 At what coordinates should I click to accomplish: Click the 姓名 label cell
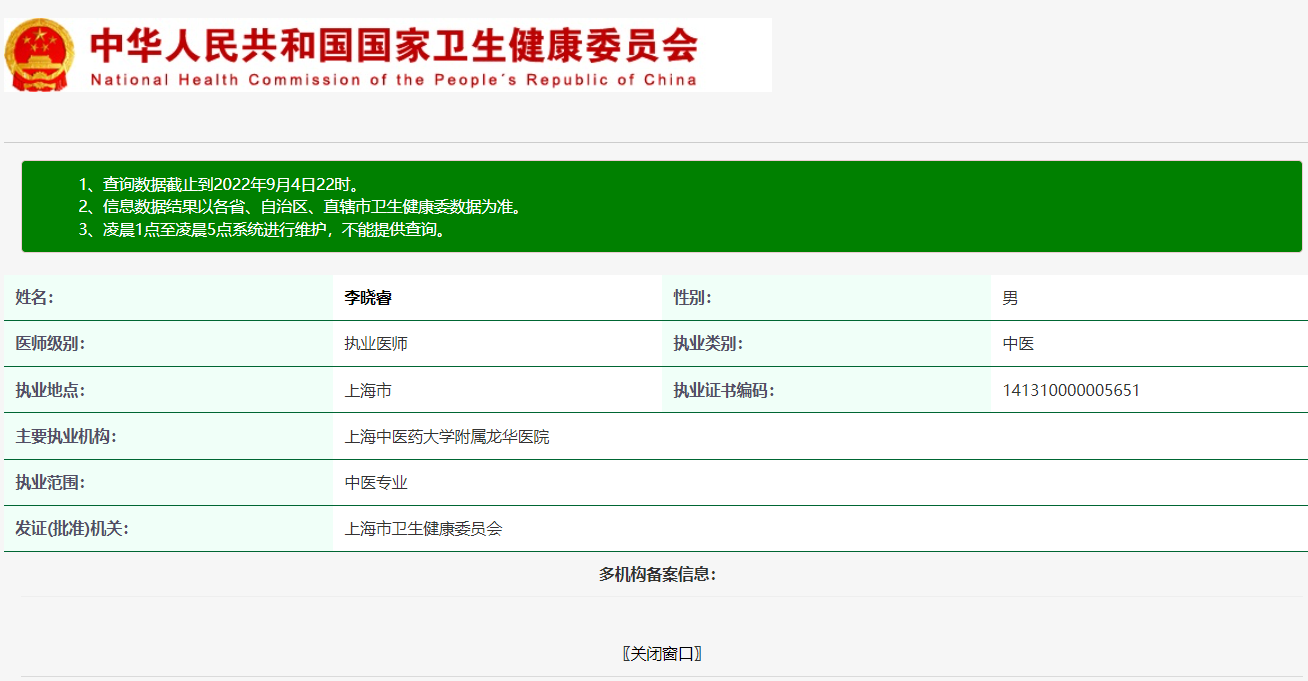(168, 298)
